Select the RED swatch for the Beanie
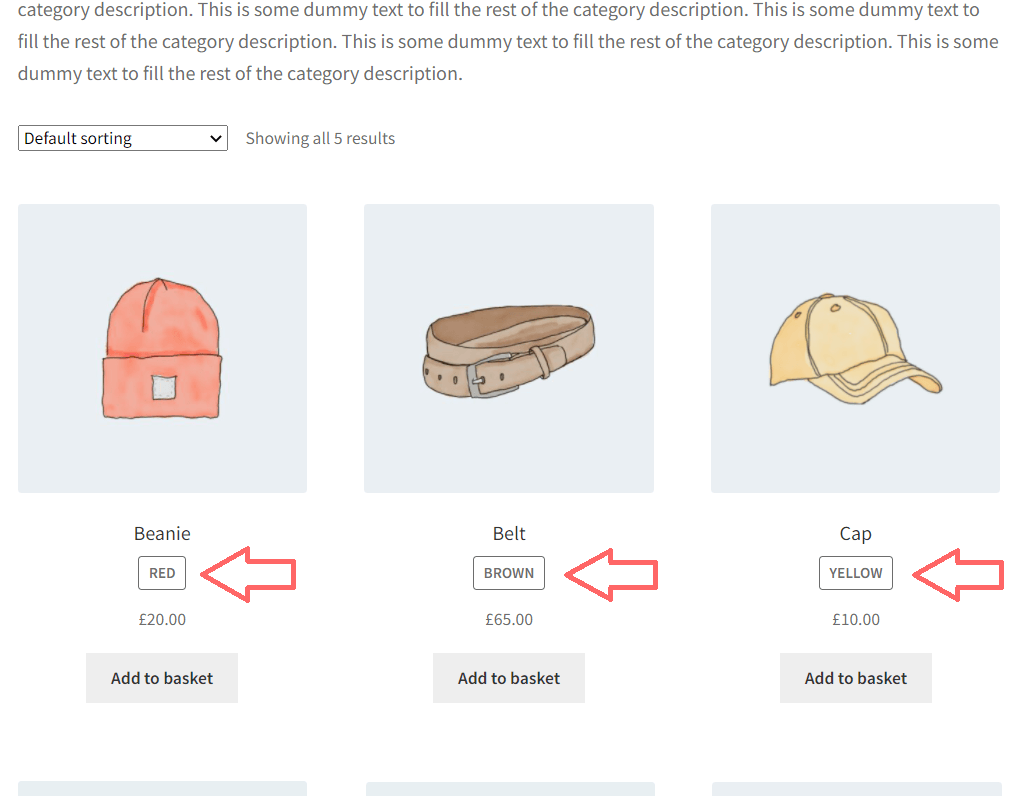Screen dimensions: 1025x796 pyautogui.click(x=161, y=573)
